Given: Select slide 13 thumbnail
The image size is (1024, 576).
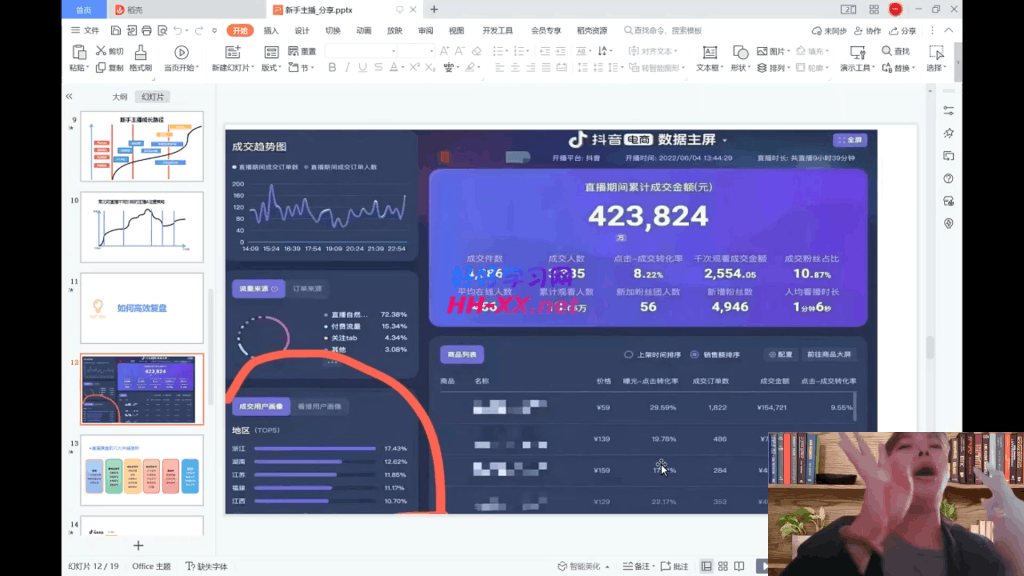Looking at the screenshot, I should click(x=142, y=470).
